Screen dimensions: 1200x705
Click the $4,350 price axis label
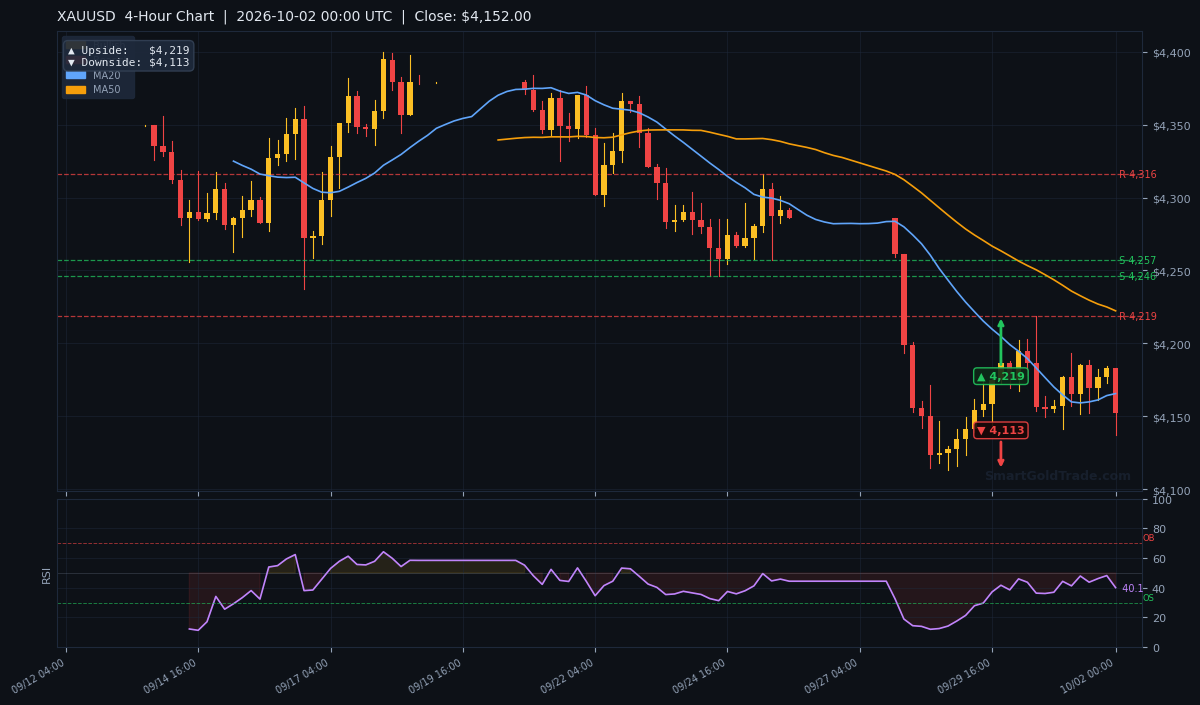point(1171,125)
